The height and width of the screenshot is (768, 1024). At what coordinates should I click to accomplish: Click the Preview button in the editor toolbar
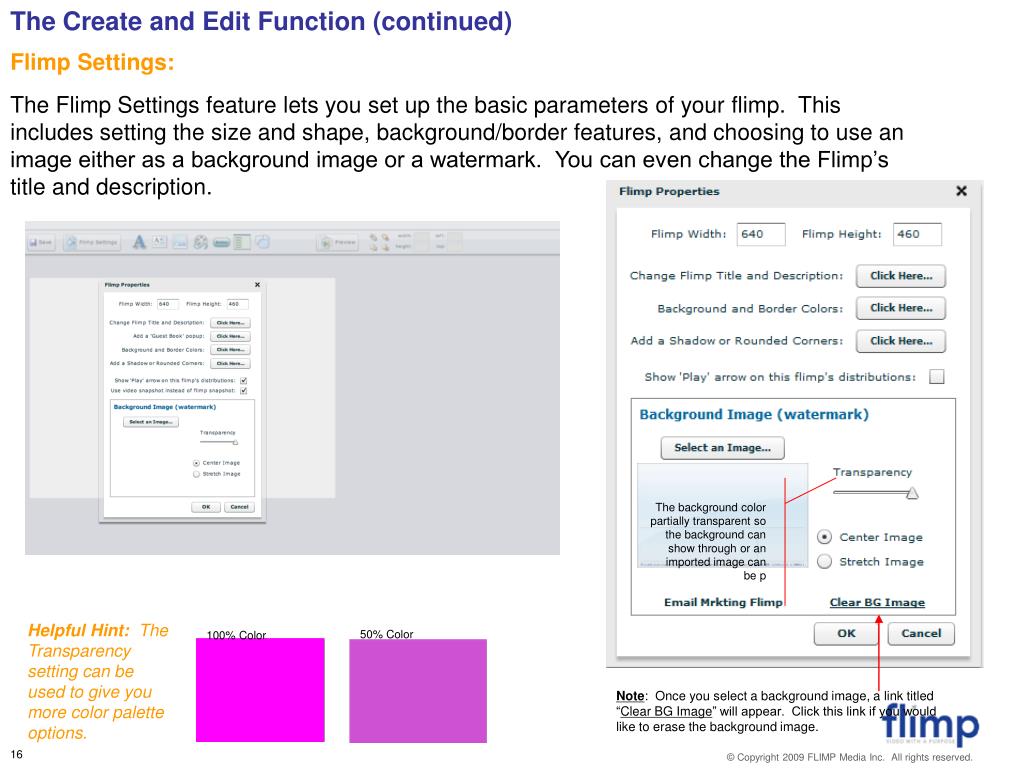(x=338, y=242)
